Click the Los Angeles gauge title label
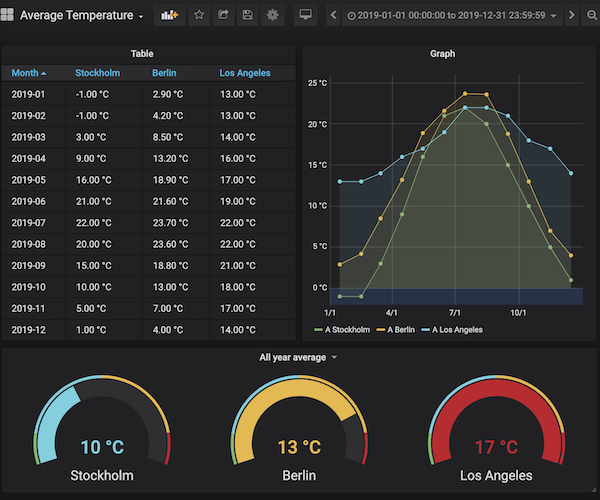The height and width of the screenshot is (500, 600). click(496, 476)
